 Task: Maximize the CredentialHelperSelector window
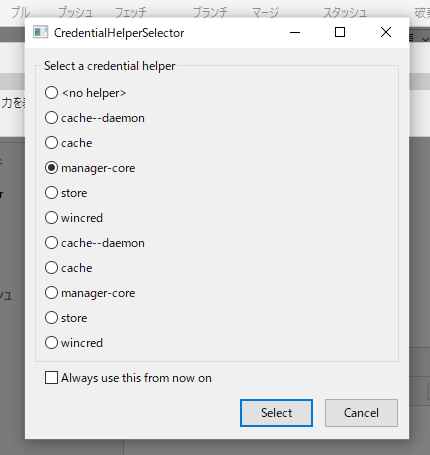pos(340,32)
